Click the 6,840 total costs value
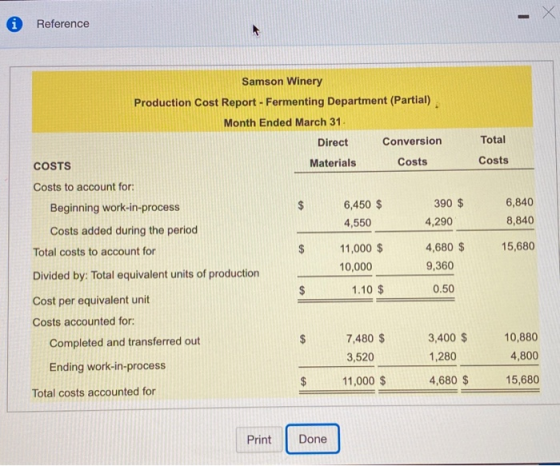Viewport: 560px width, 466px height. 520,202
